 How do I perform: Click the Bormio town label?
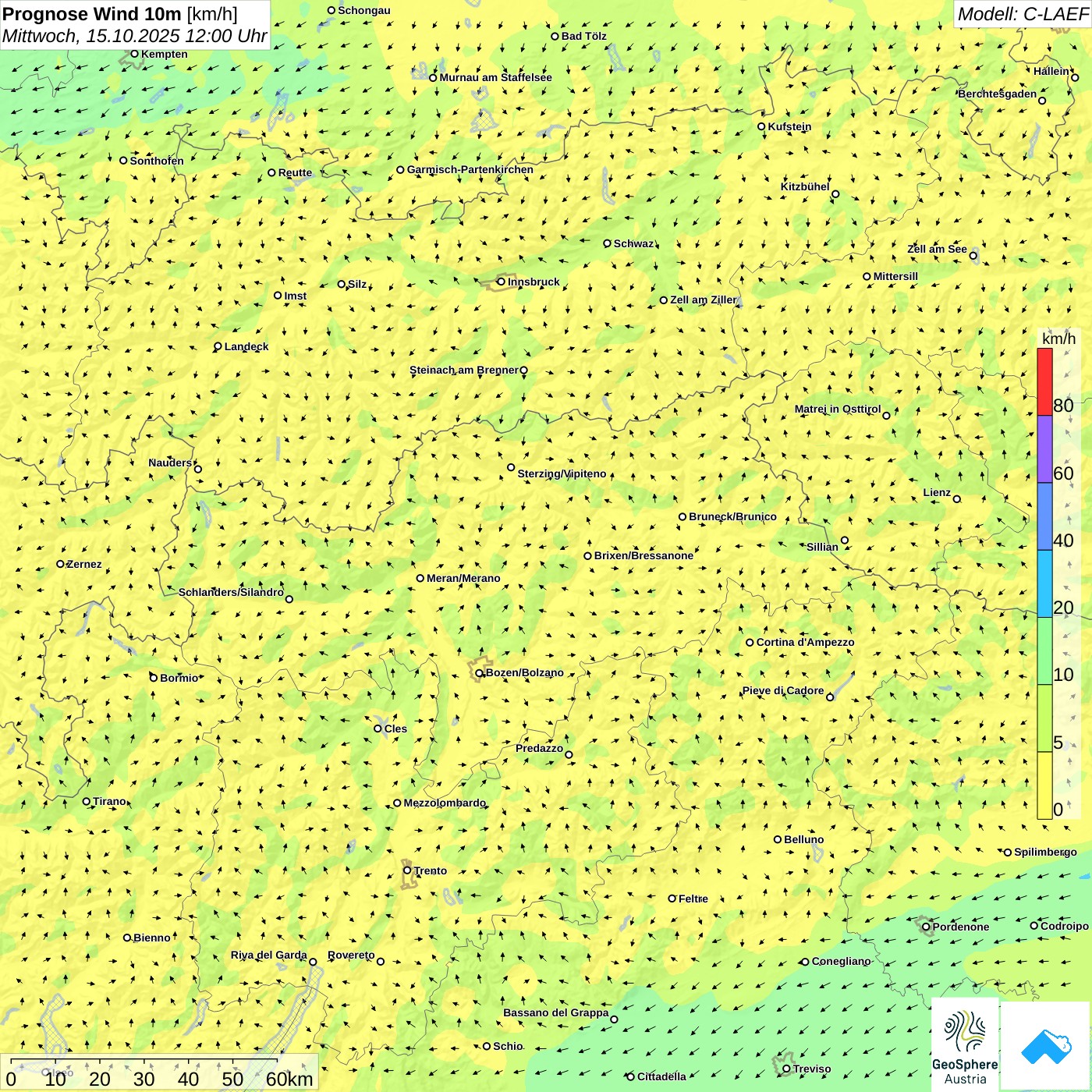pyautogui.click(x=179, y=678)
